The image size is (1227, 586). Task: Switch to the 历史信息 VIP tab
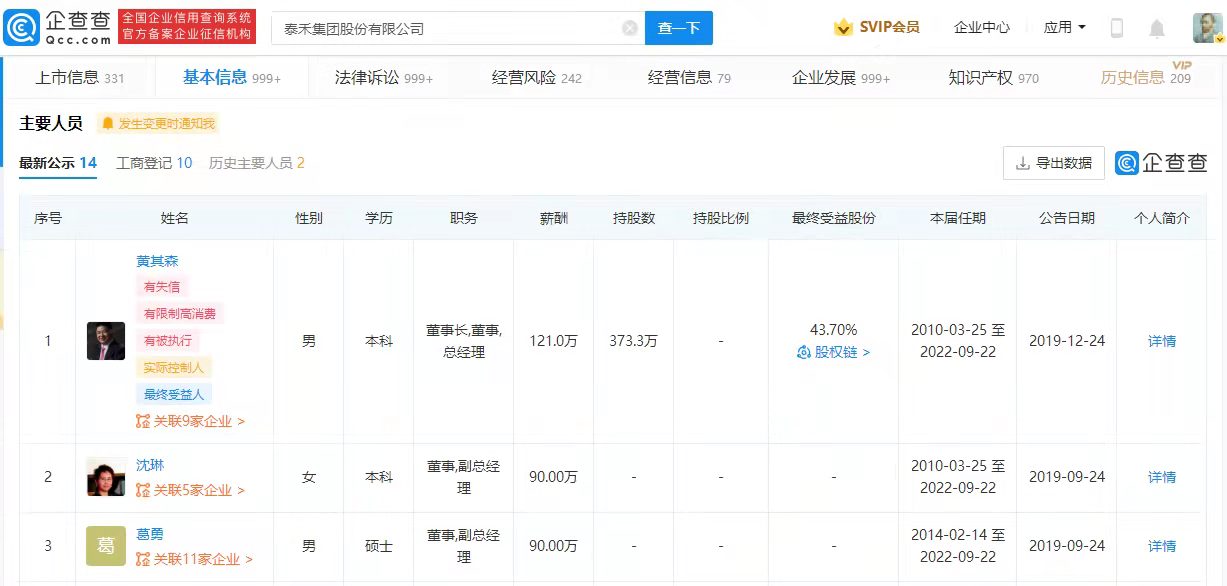(1146, 77)
